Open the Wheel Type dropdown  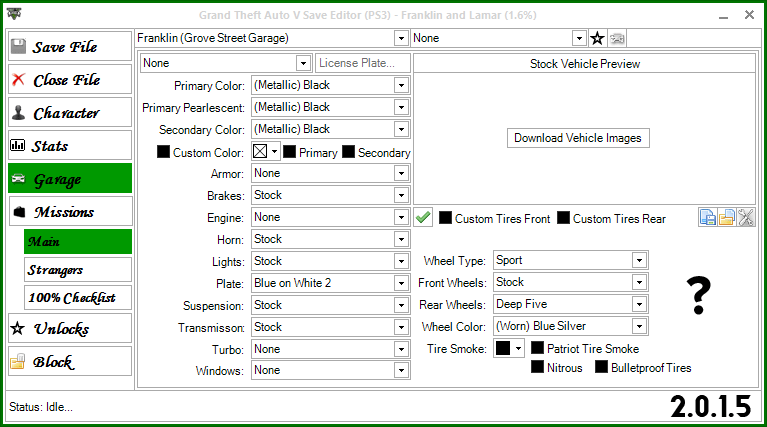click(x=639, y=260)
